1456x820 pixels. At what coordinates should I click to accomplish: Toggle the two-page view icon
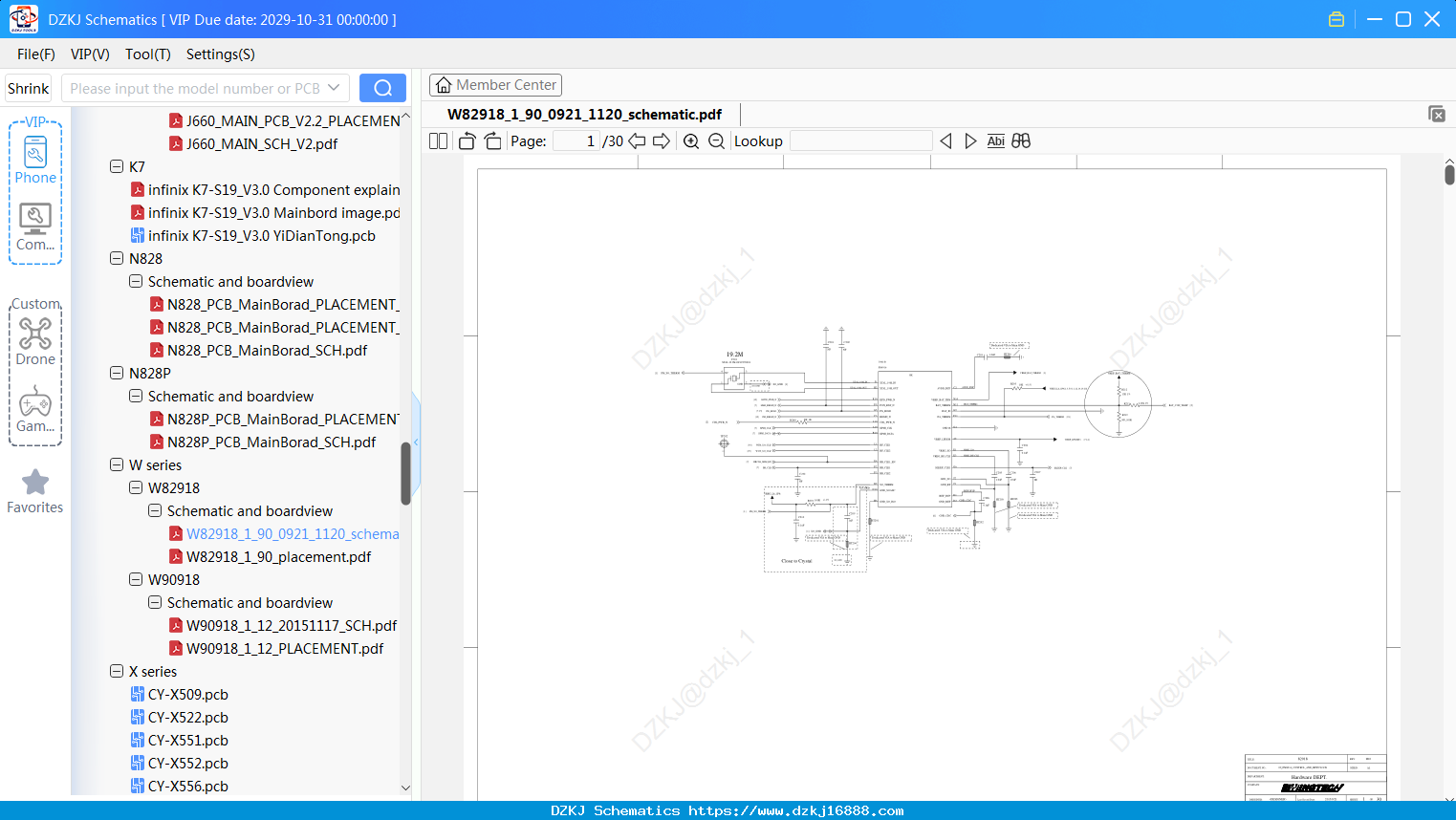click(x=438, y=140)
